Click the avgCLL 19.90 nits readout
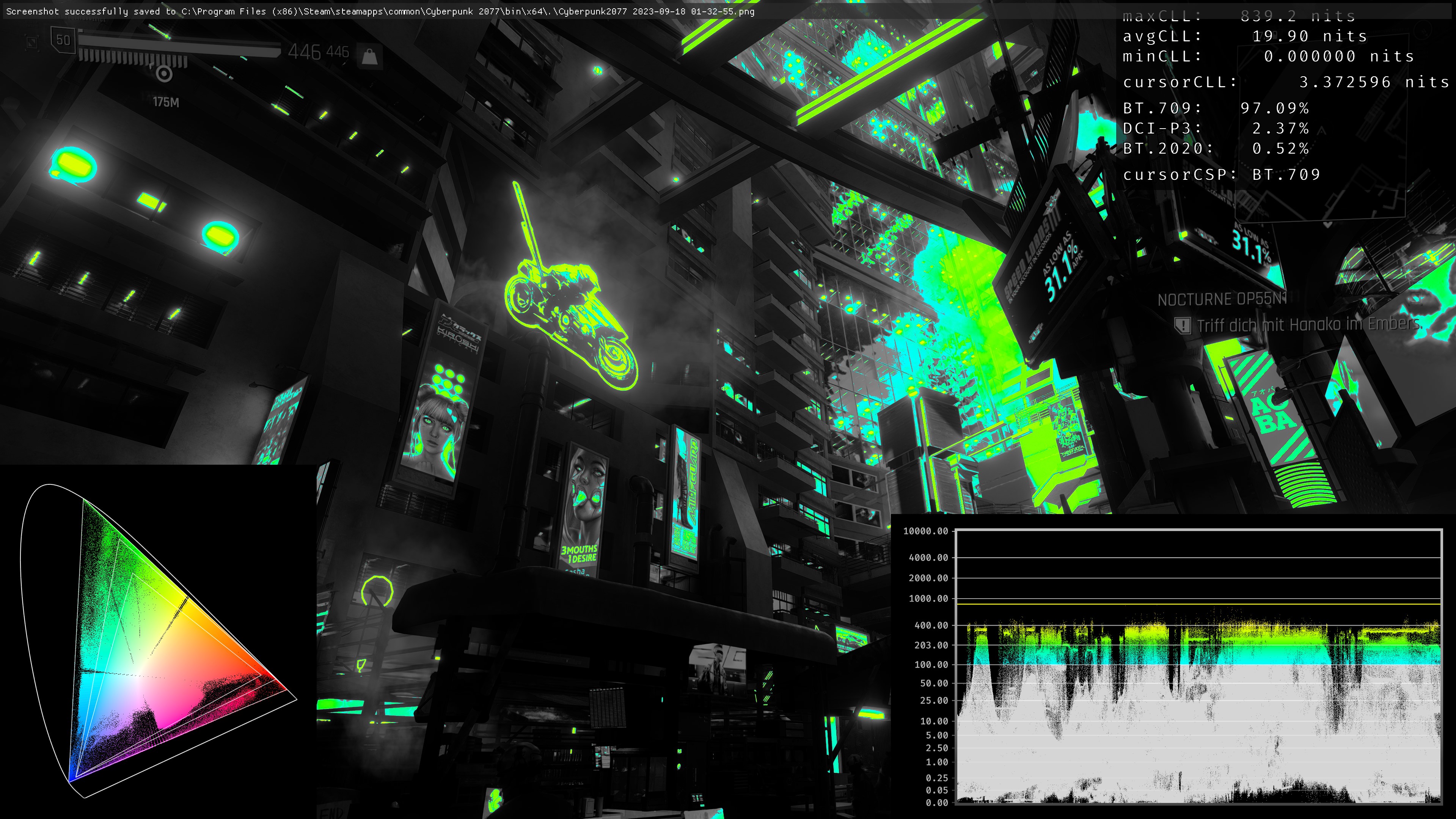The width and height of the screenshot is (1456, 819). click(1245, 36)
